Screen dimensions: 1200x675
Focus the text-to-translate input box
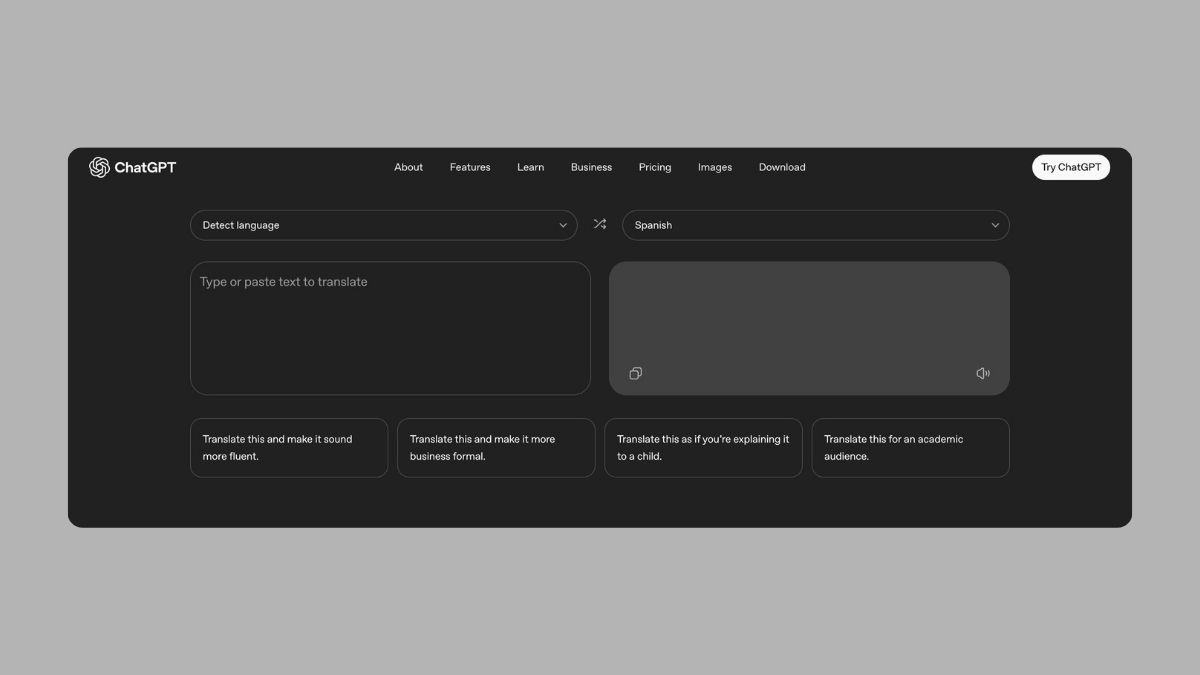390,328
